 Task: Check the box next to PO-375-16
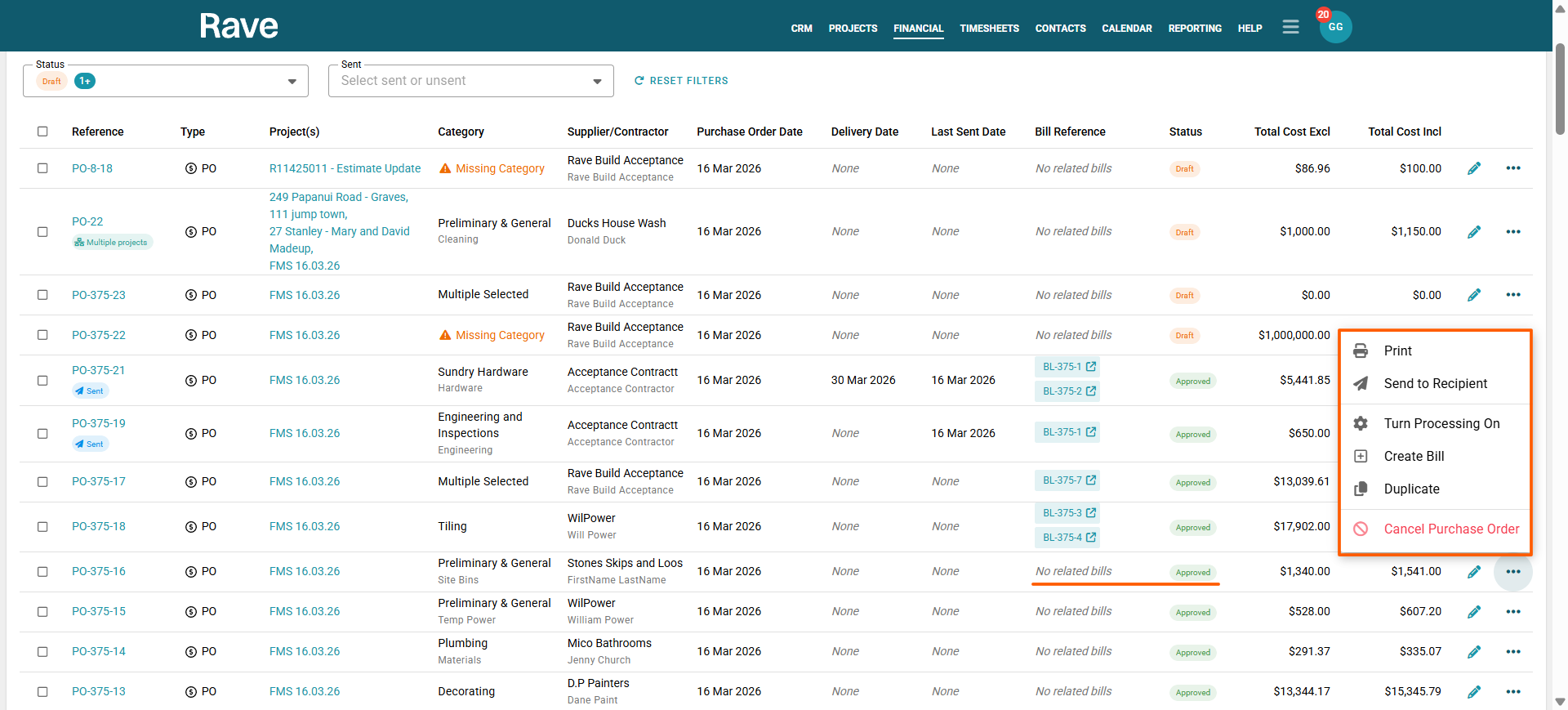[x=42, y=572]
